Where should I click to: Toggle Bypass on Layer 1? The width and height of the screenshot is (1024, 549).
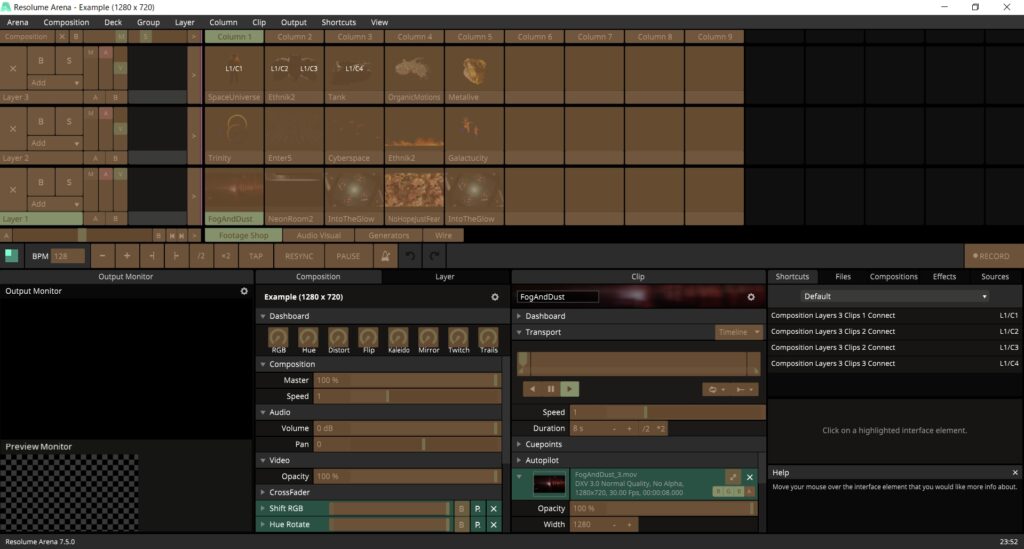pos(40,182)
